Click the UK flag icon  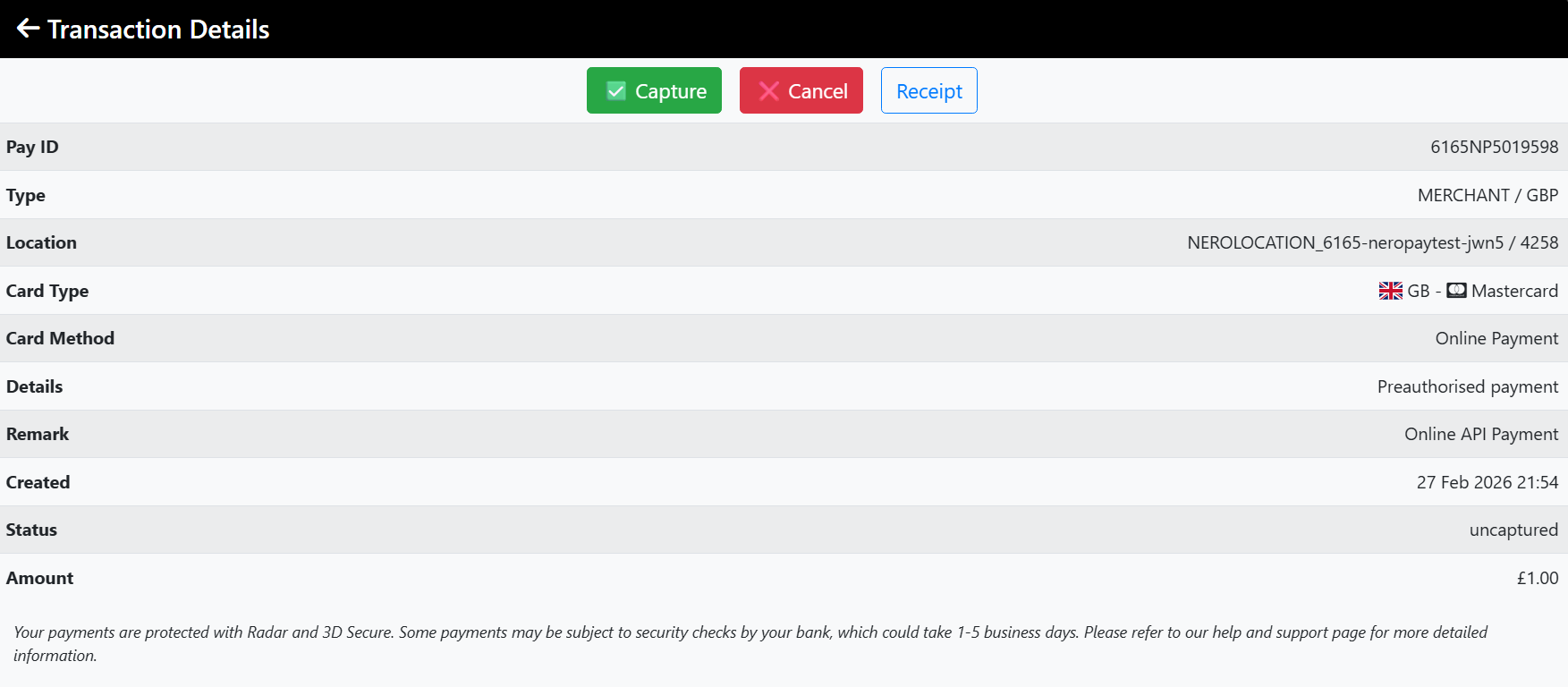click(1390, 291)
